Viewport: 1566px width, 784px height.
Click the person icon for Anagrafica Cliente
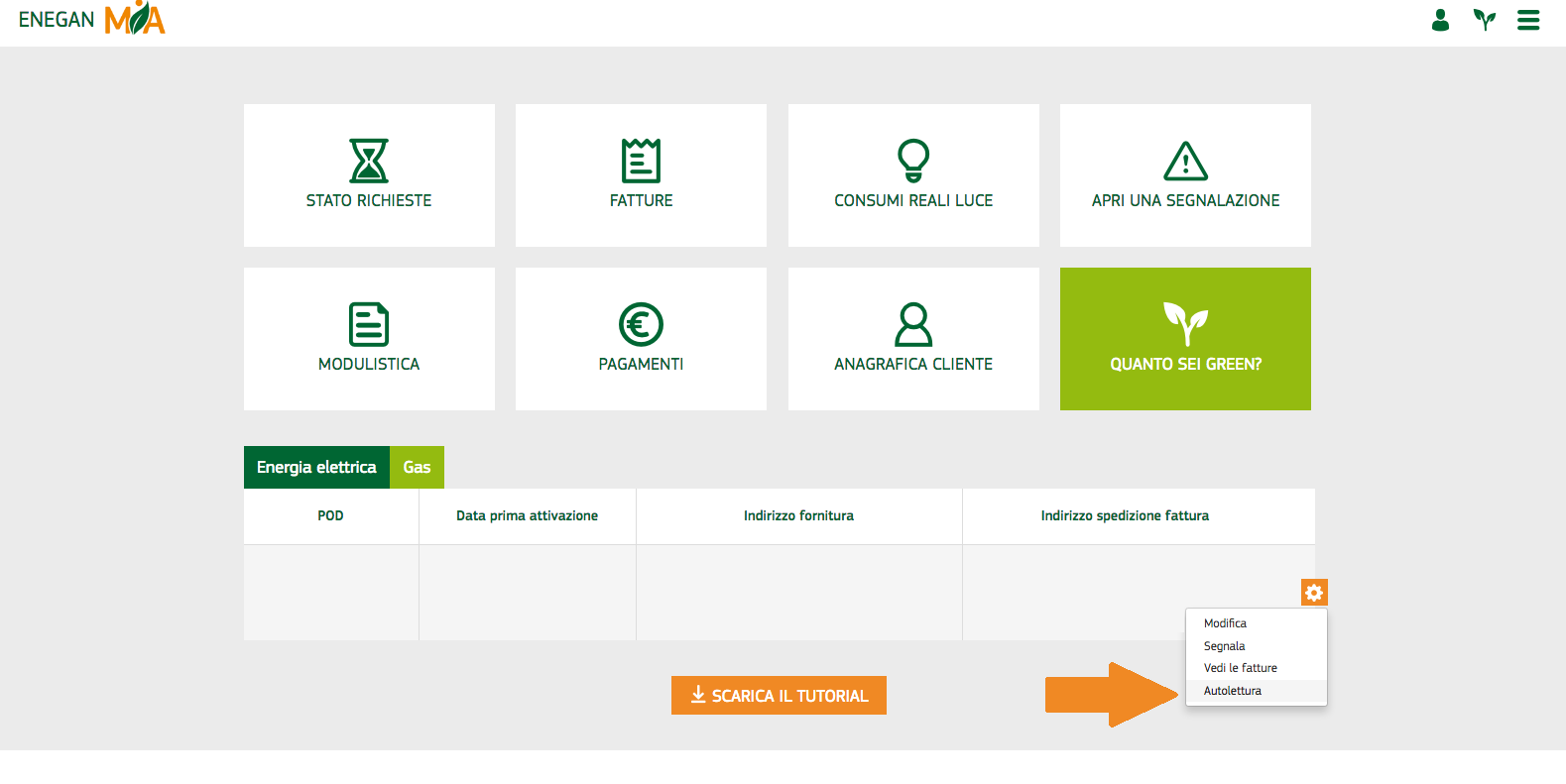tap(913, 324)
